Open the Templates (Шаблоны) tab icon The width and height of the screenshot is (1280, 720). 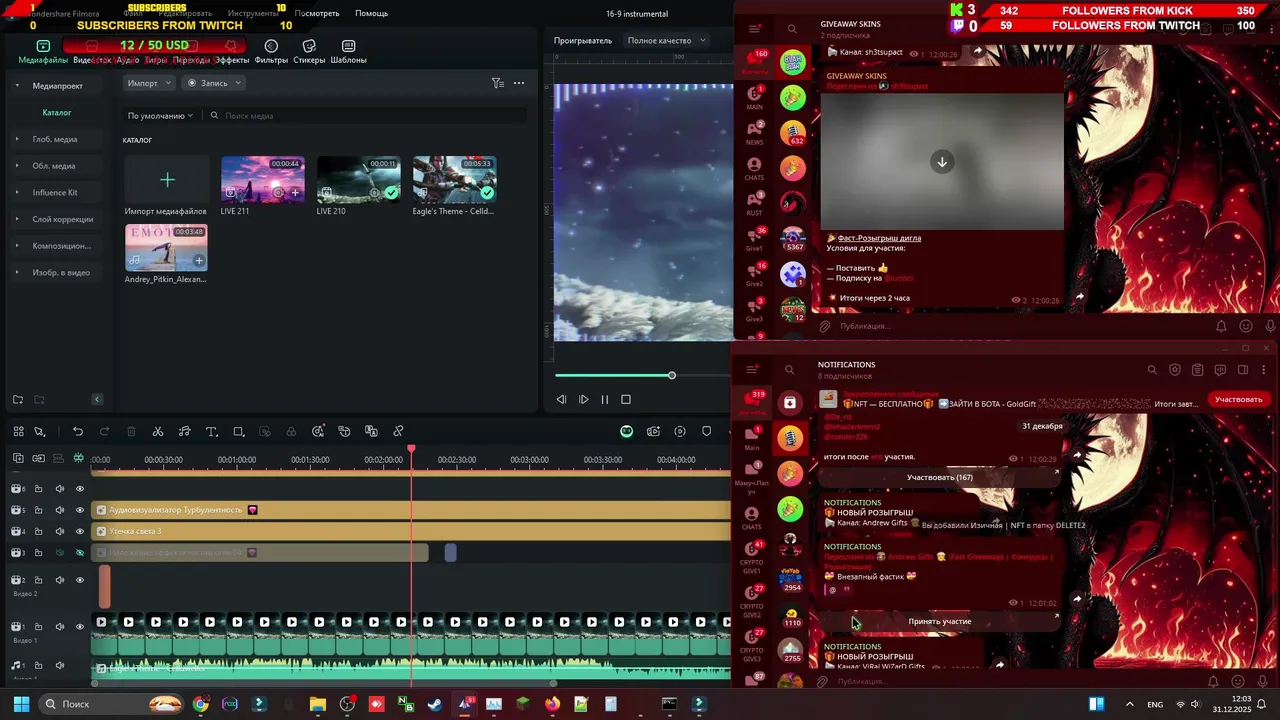coord(348,46)
